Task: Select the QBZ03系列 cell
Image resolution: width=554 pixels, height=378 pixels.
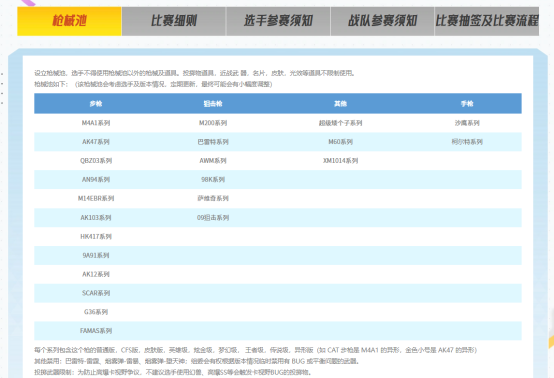Action: [96, 160]
